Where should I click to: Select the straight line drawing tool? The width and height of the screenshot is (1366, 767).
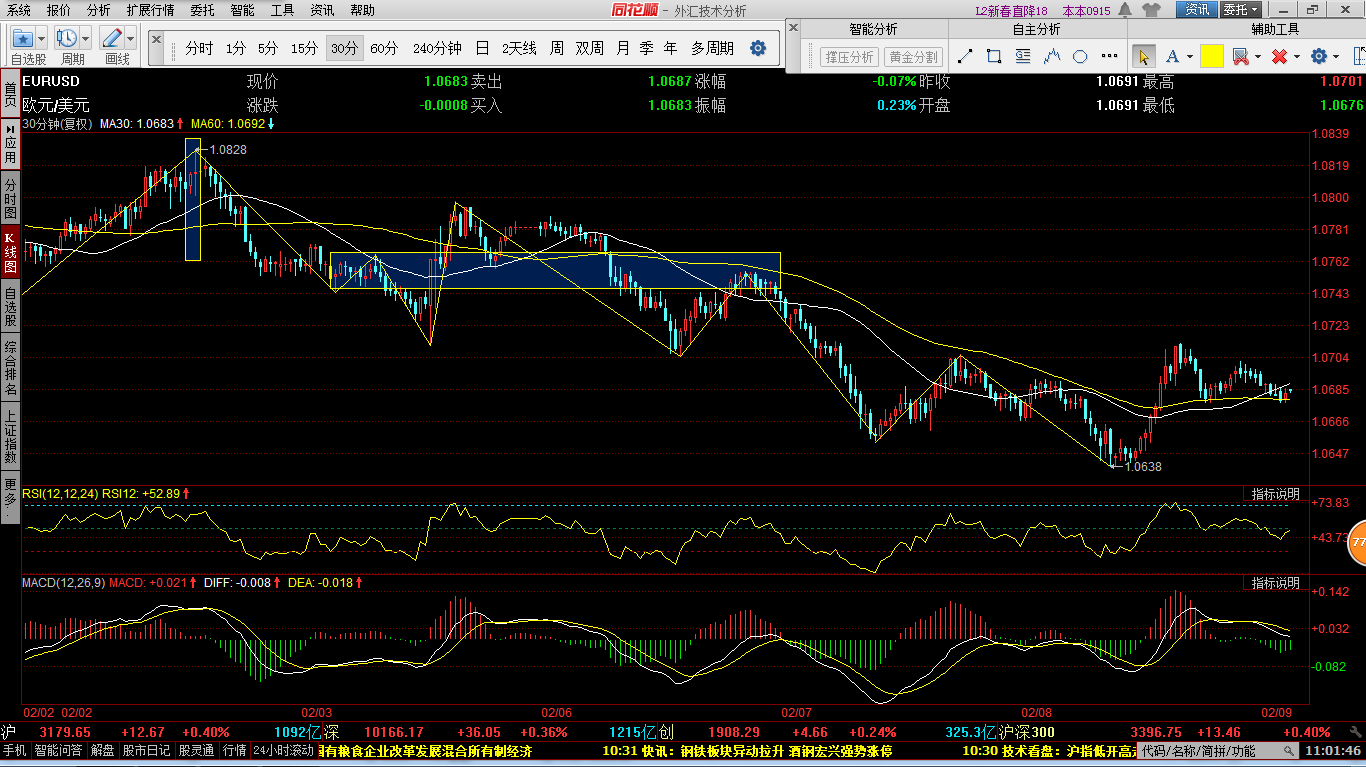(965, 56)
